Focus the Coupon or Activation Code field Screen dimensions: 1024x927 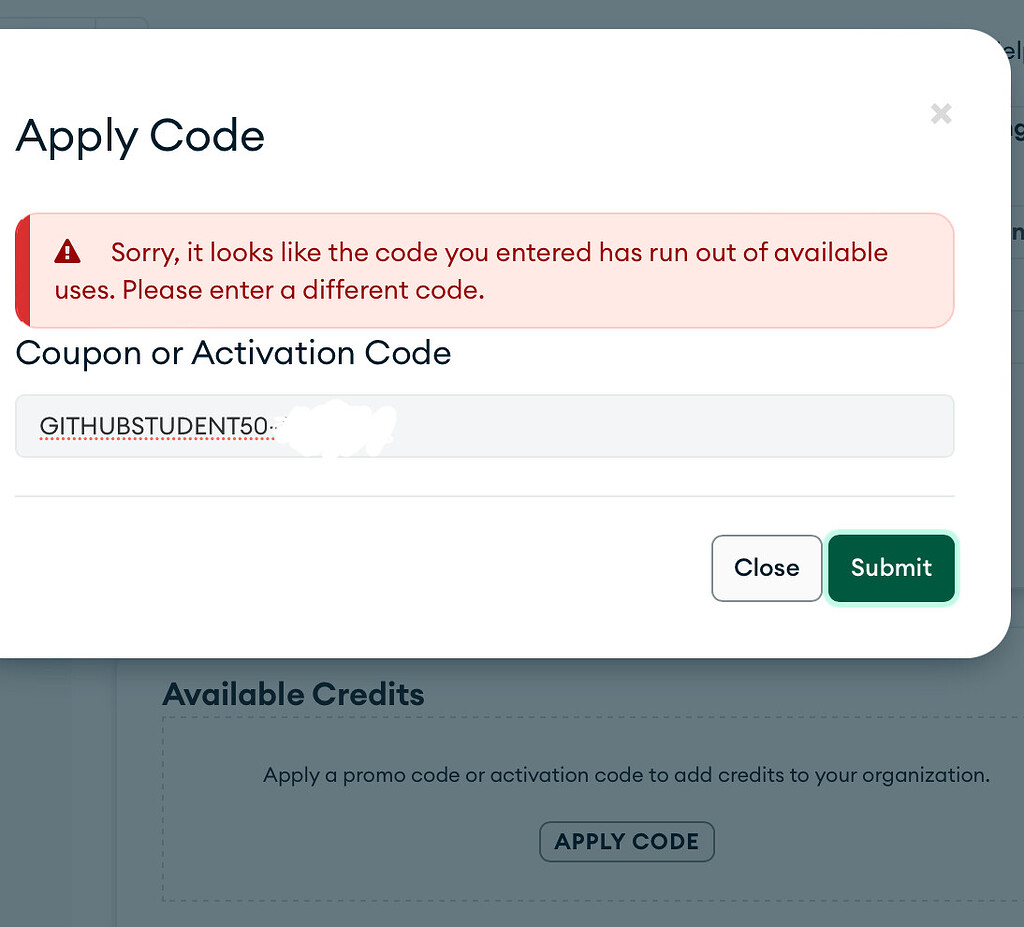600,427
